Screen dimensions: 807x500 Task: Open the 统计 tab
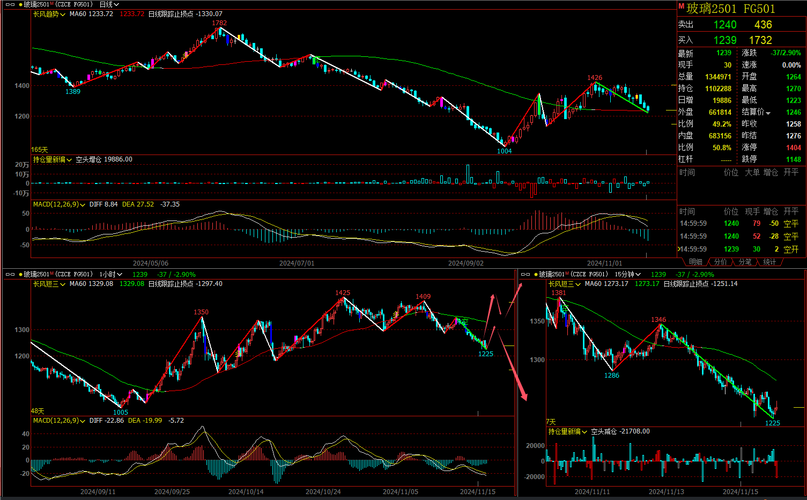(768, 261)
